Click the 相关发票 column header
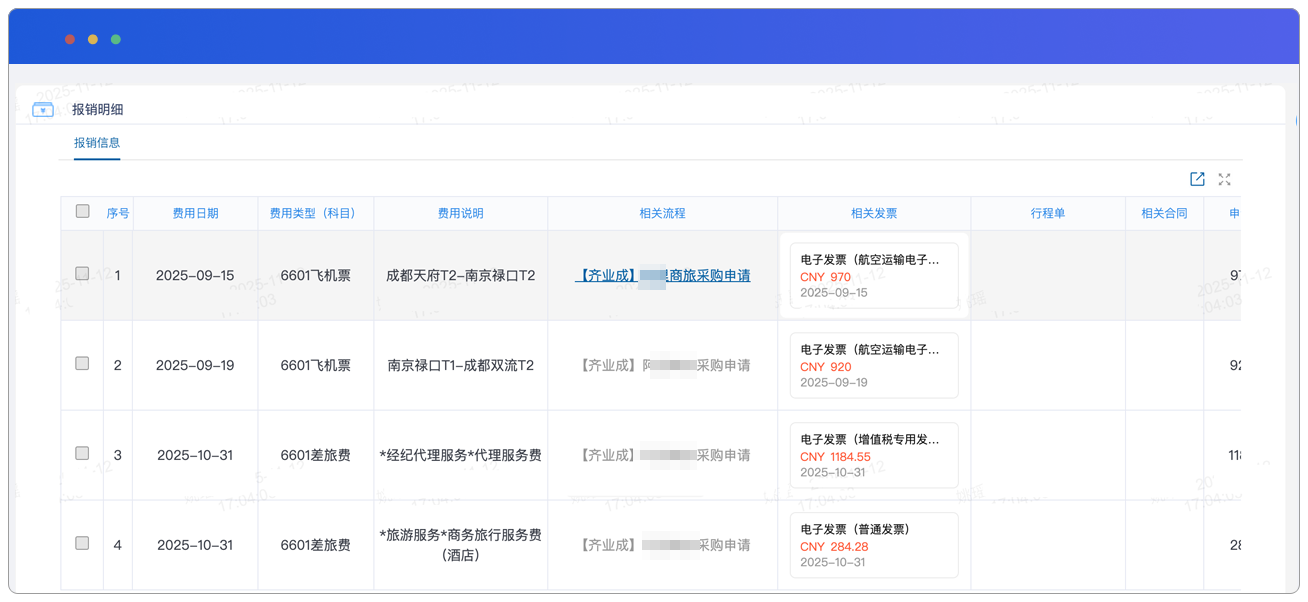 coord(873,213)
